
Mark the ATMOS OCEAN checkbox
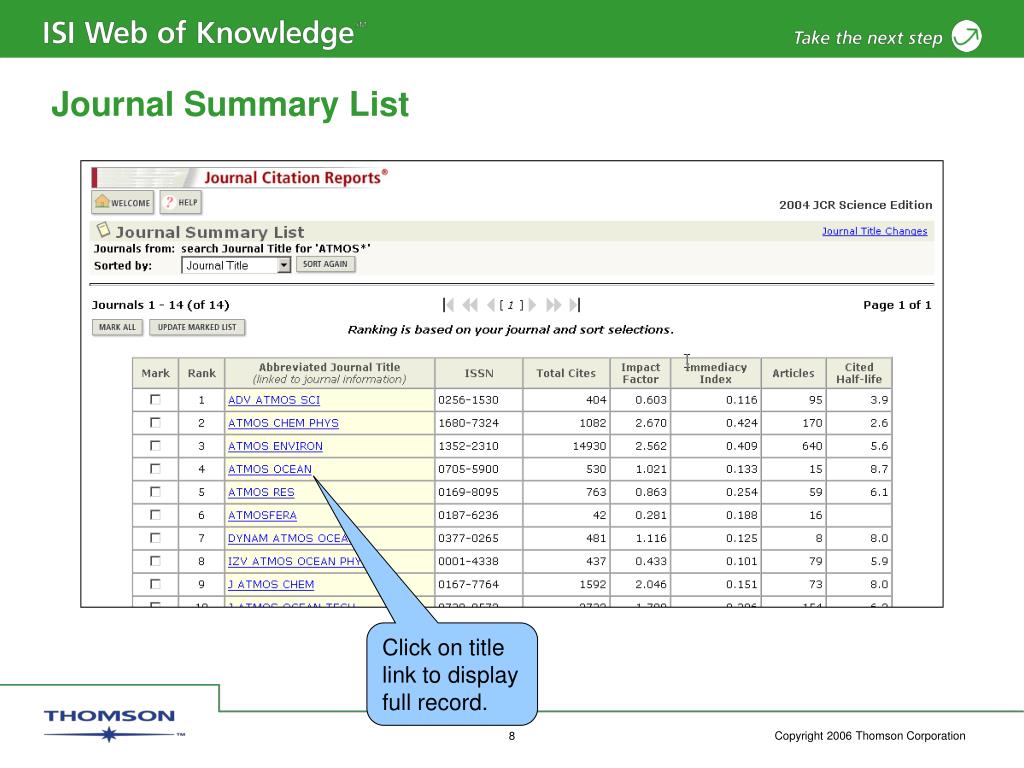click(155, 468)
